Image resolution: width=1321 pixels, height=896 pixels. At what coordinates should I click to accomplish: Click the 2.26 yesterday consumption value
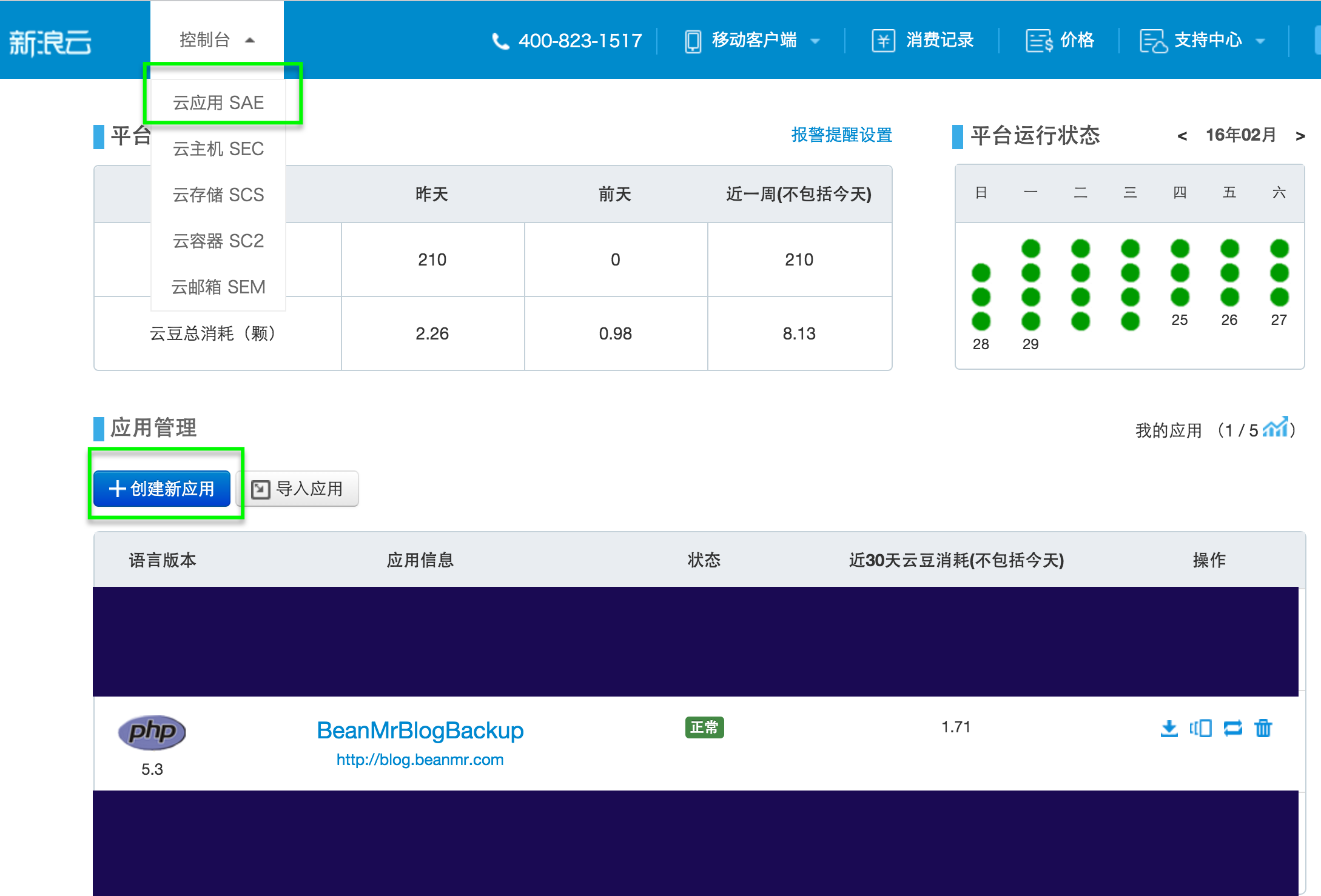pos(432,333)
